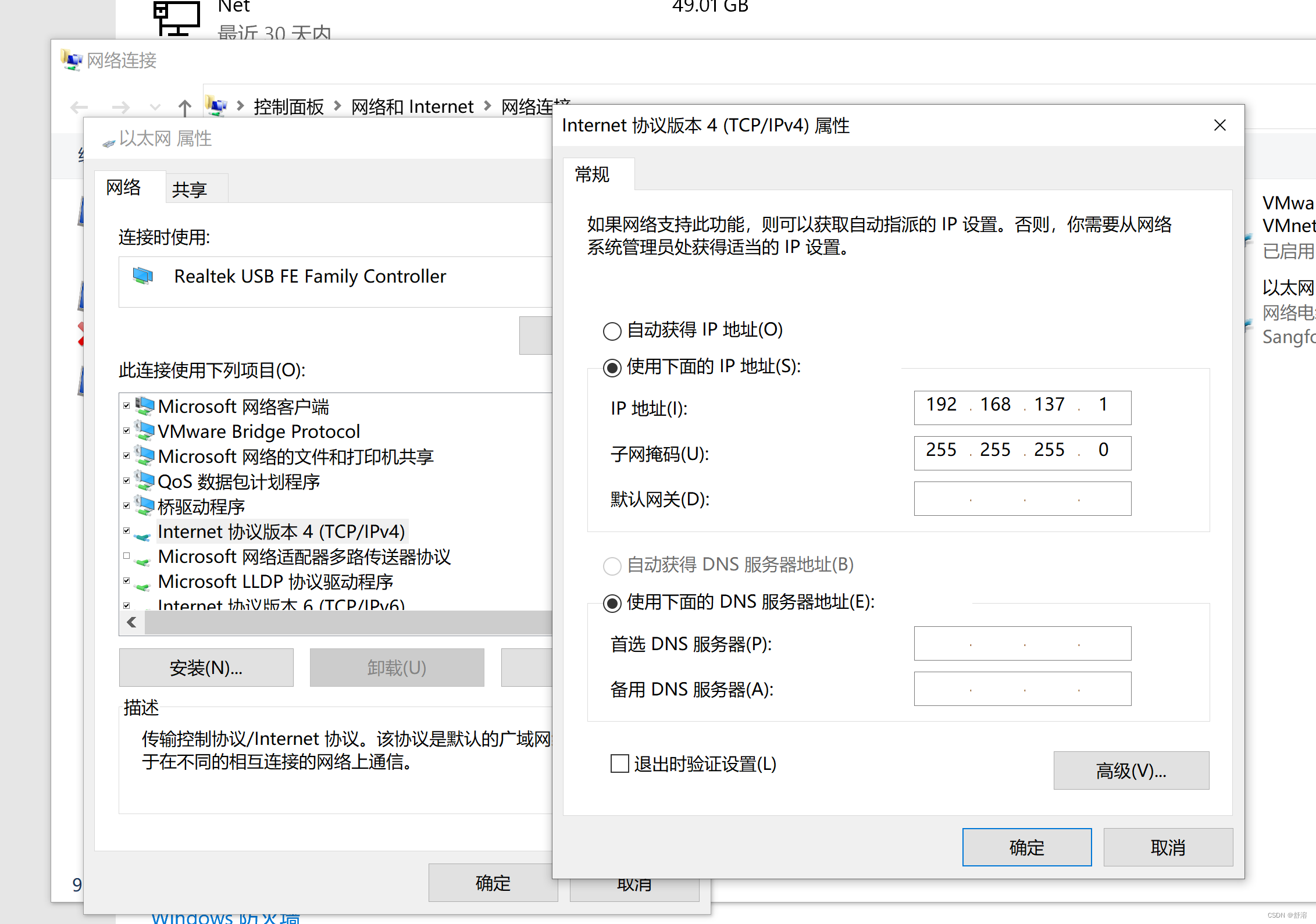Click the Up arrow navigation icon
The height and width of the screenshot is (924, 1316).
point(184,107)
